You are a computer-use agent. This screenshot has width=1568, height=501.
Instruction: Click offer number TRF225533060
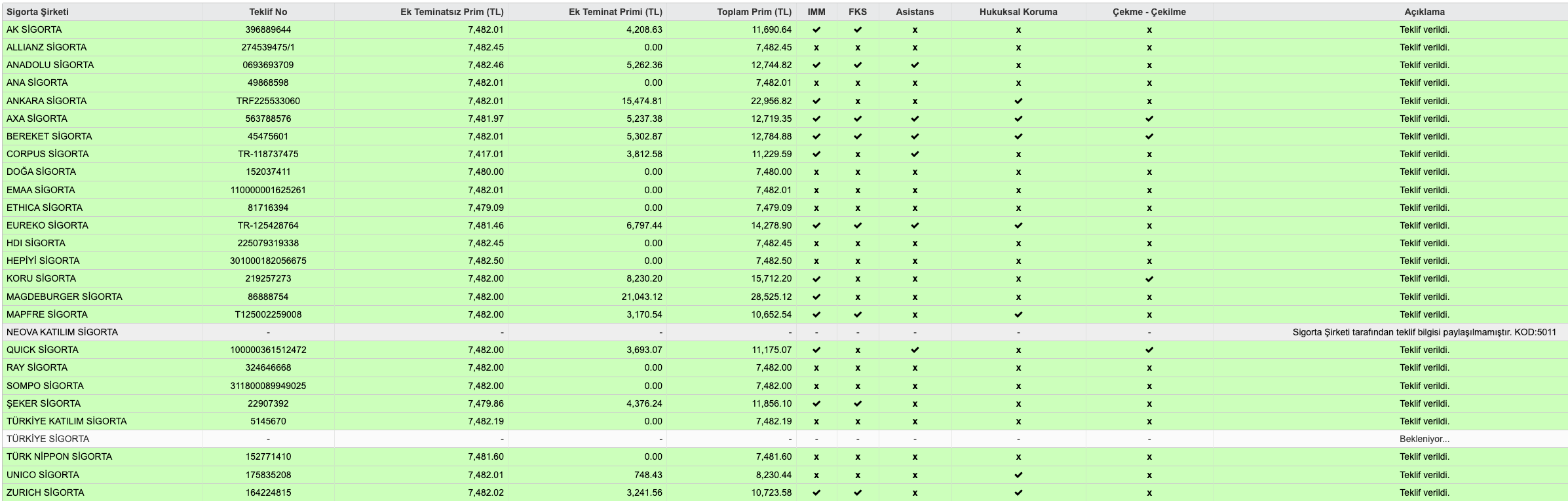coord(268,101)
